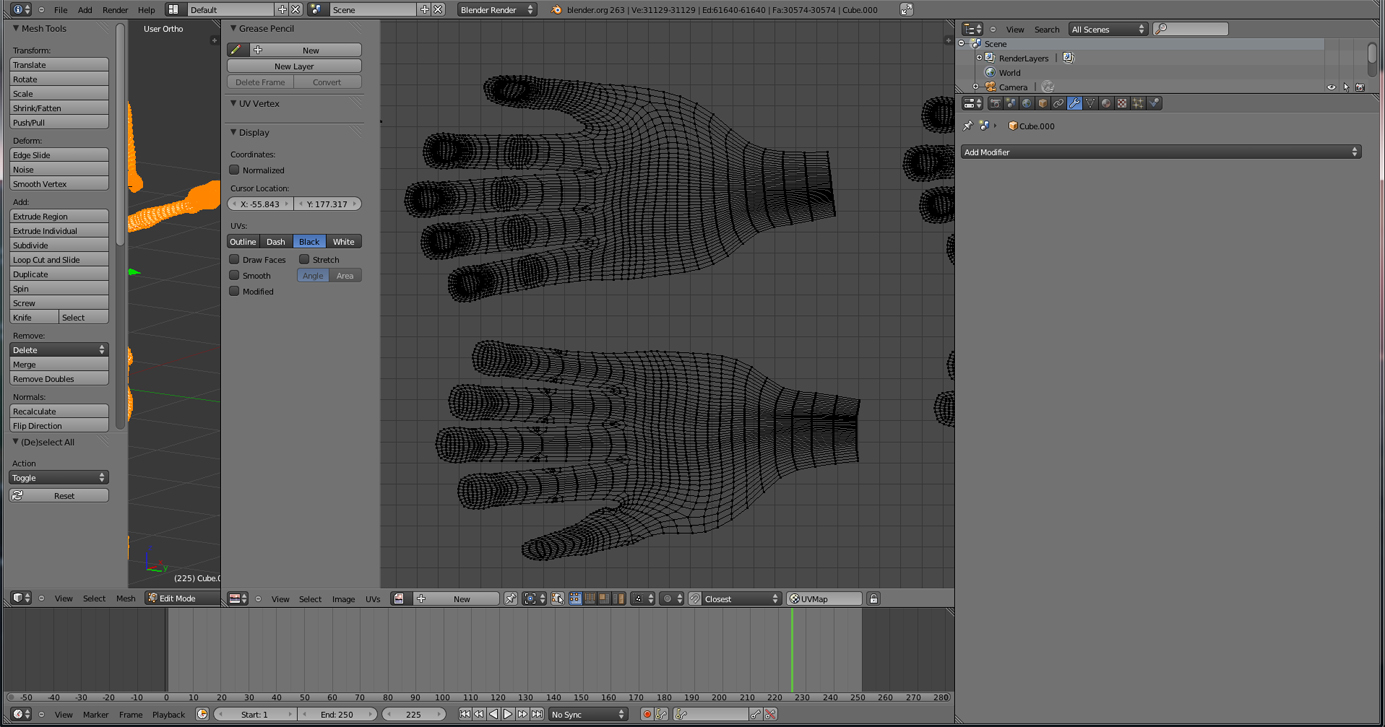The height and width of the screenshot is (727, 1385).
Task: Switch to the Material properties tab icon
Action: click(x=1106, y=103)
